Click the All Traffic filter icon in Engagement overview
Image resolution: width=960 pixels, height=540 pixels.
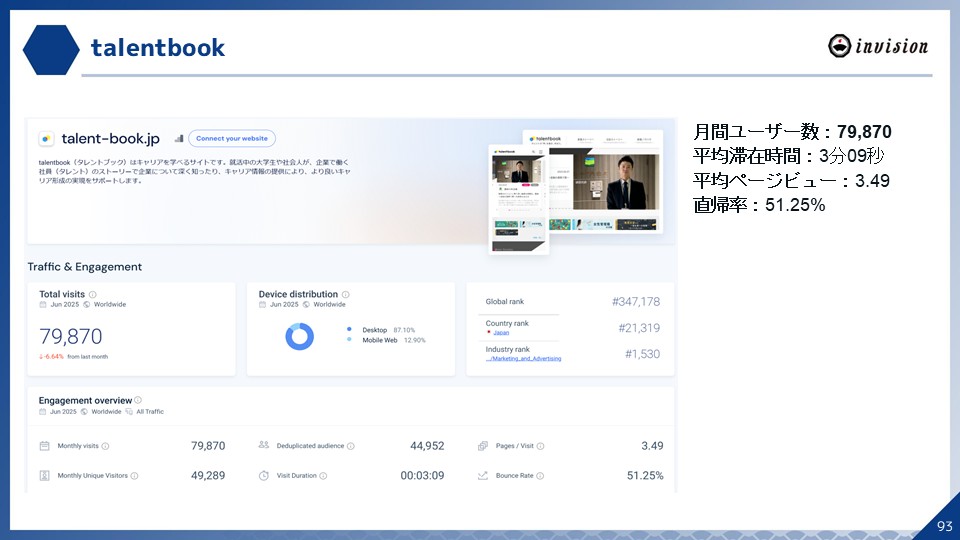pos(129,411)
